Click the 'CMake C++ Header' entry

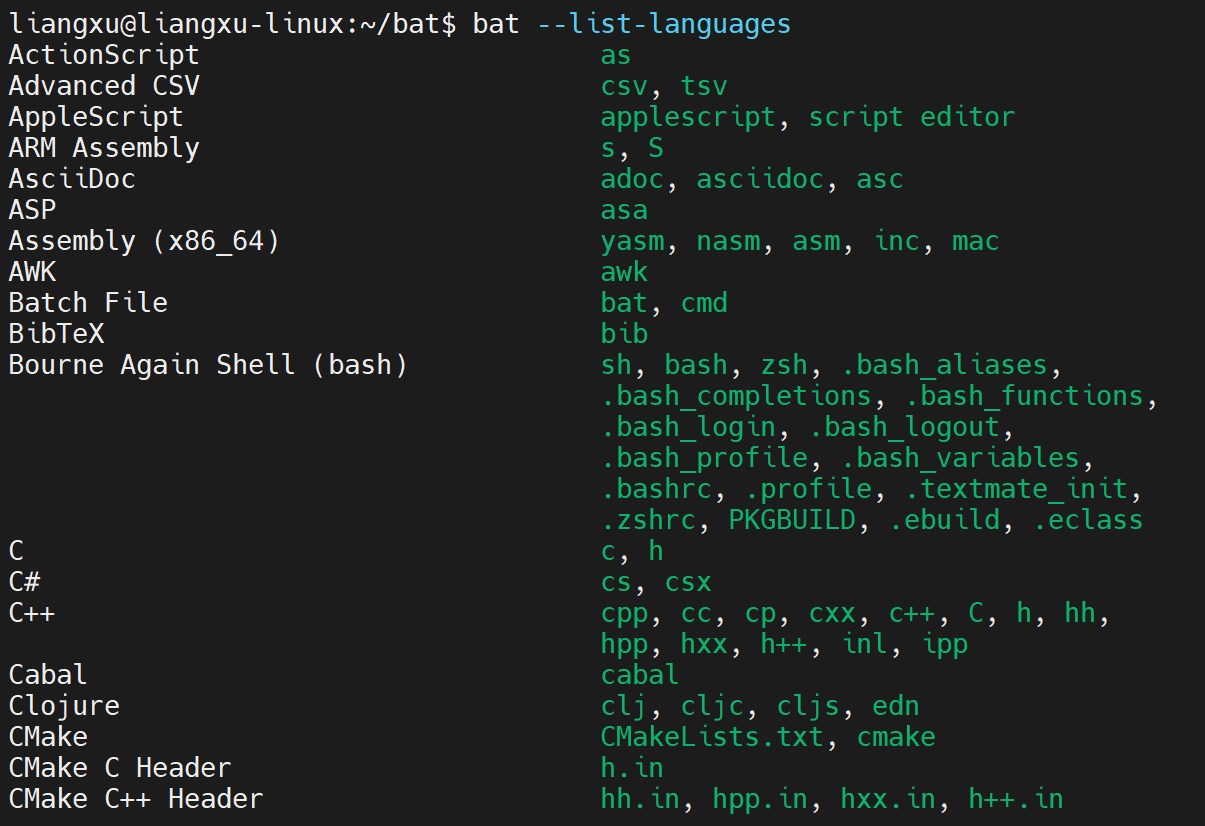pyautogui.click(x=136, y=799)
